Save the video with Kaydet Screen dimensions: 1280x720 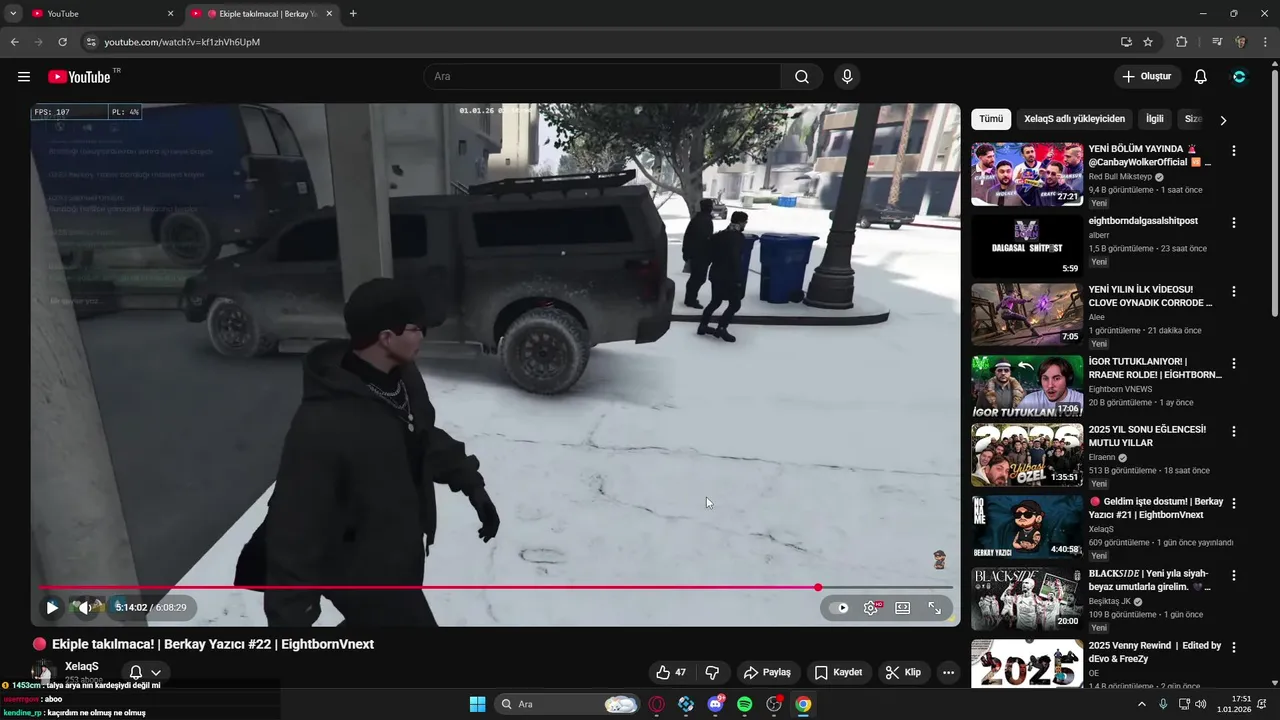tap(838, 672)
